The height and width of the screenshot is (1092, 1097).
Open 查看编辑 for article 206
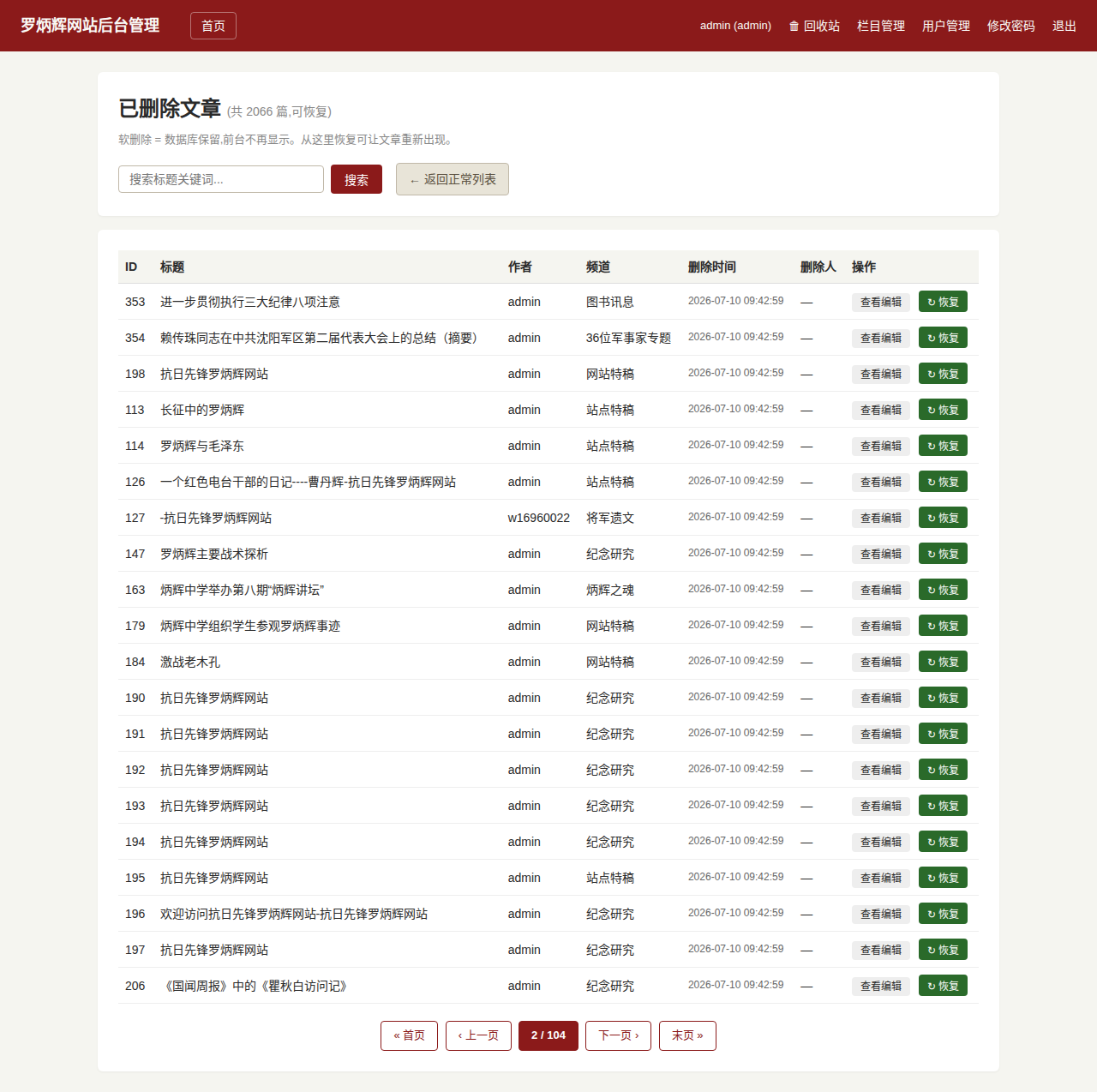coord(881,986)
